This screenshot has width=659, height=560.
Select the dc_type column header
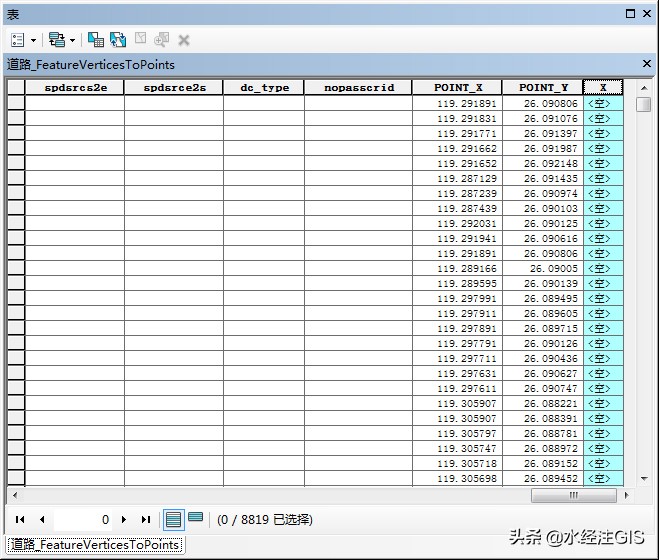(264, 87)
